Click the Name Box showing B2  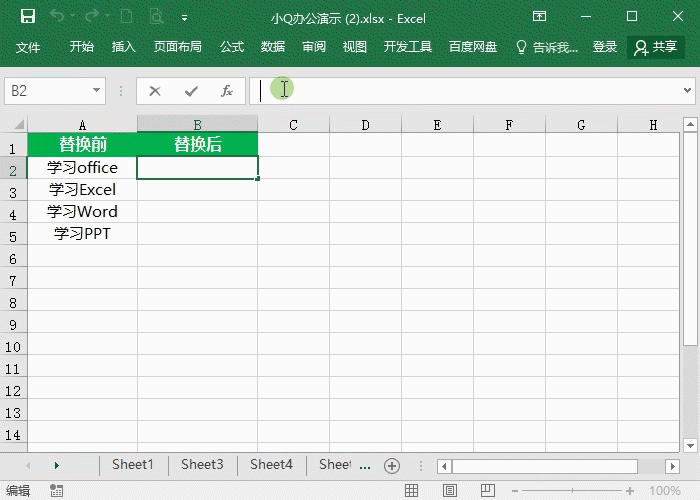46,91
